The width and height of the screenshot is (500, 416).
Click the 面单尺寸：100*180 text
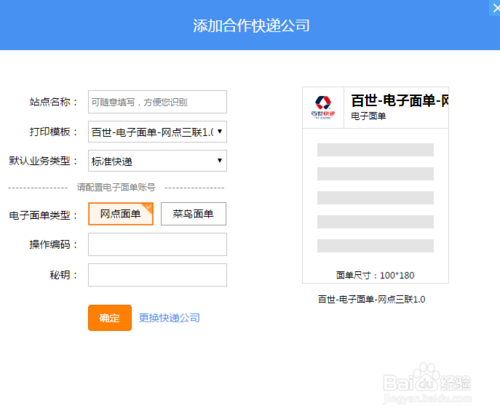tap(375, 275)
